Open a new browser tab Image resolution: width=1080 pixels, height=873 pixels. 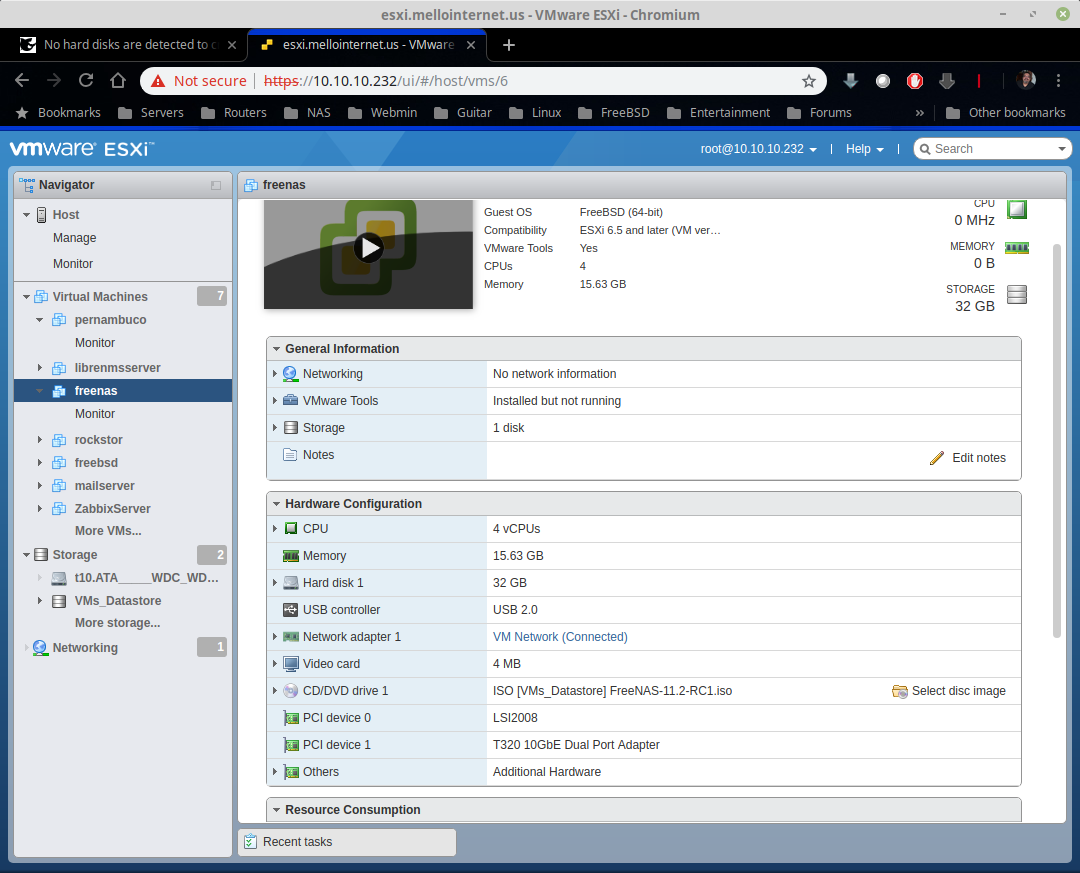click(508, 45)
